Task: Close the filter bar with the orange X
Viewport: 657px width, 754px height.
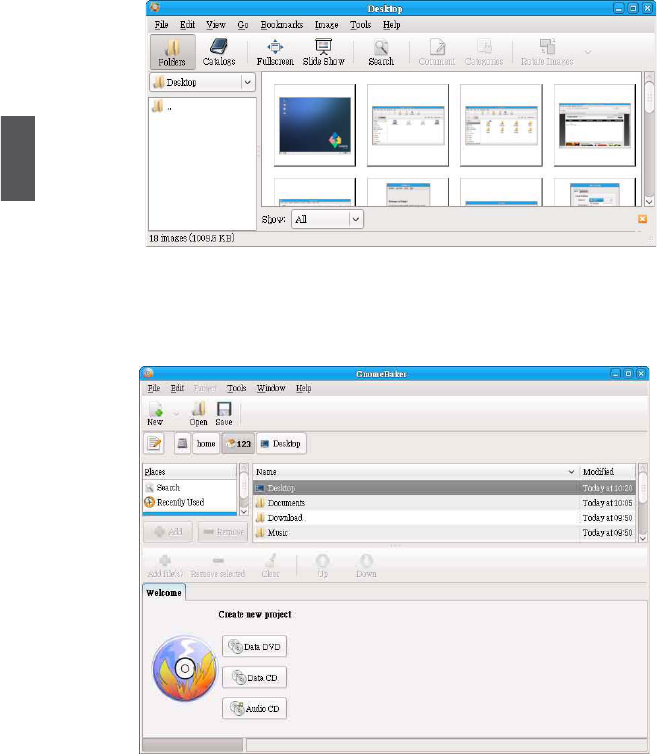Action: click(x=642, y=219)
